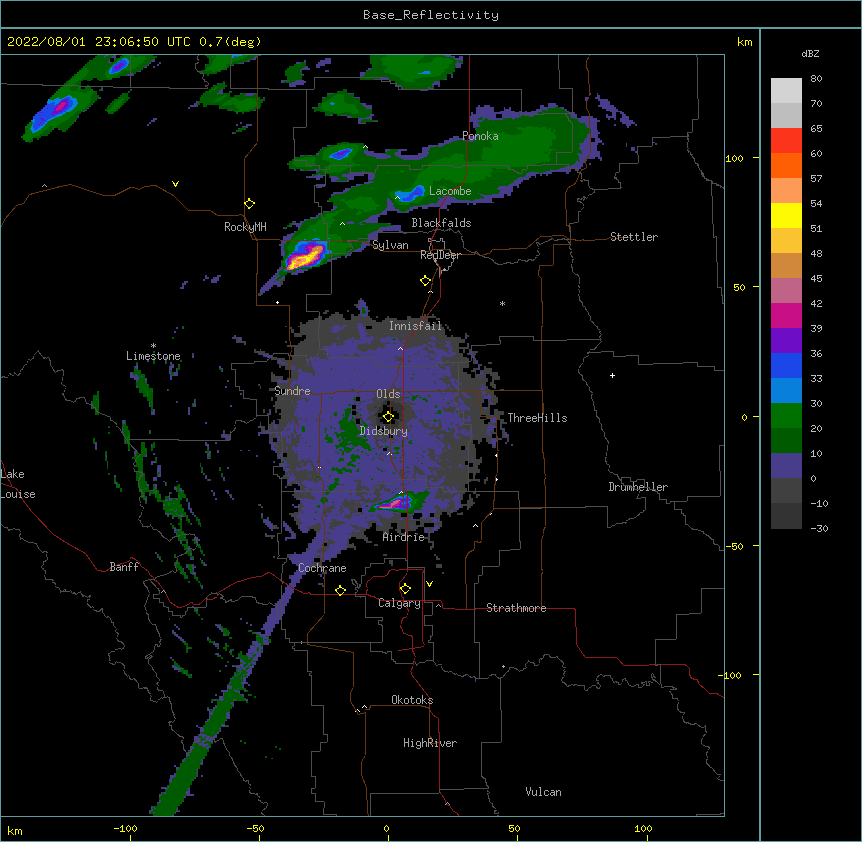This screenshot has width=862, height=842.
Task: Click the Limestone label
Action: (153, 356)
